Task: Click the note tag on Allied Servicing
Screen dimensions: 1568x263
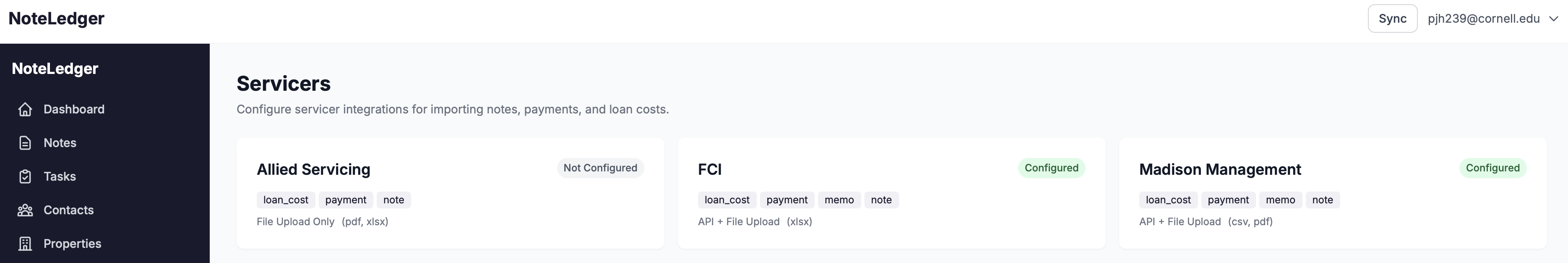Action: click(x=394, y=200)
